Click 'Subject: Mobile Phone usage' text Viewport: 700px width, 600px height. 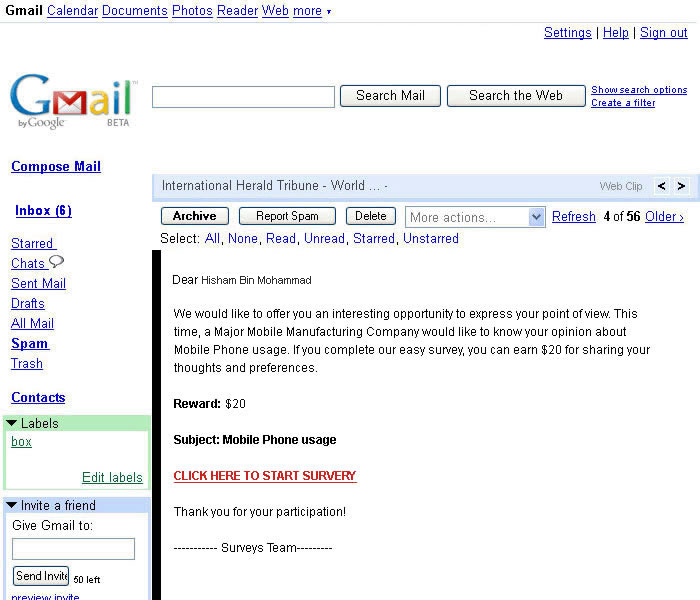coord(255,440)
